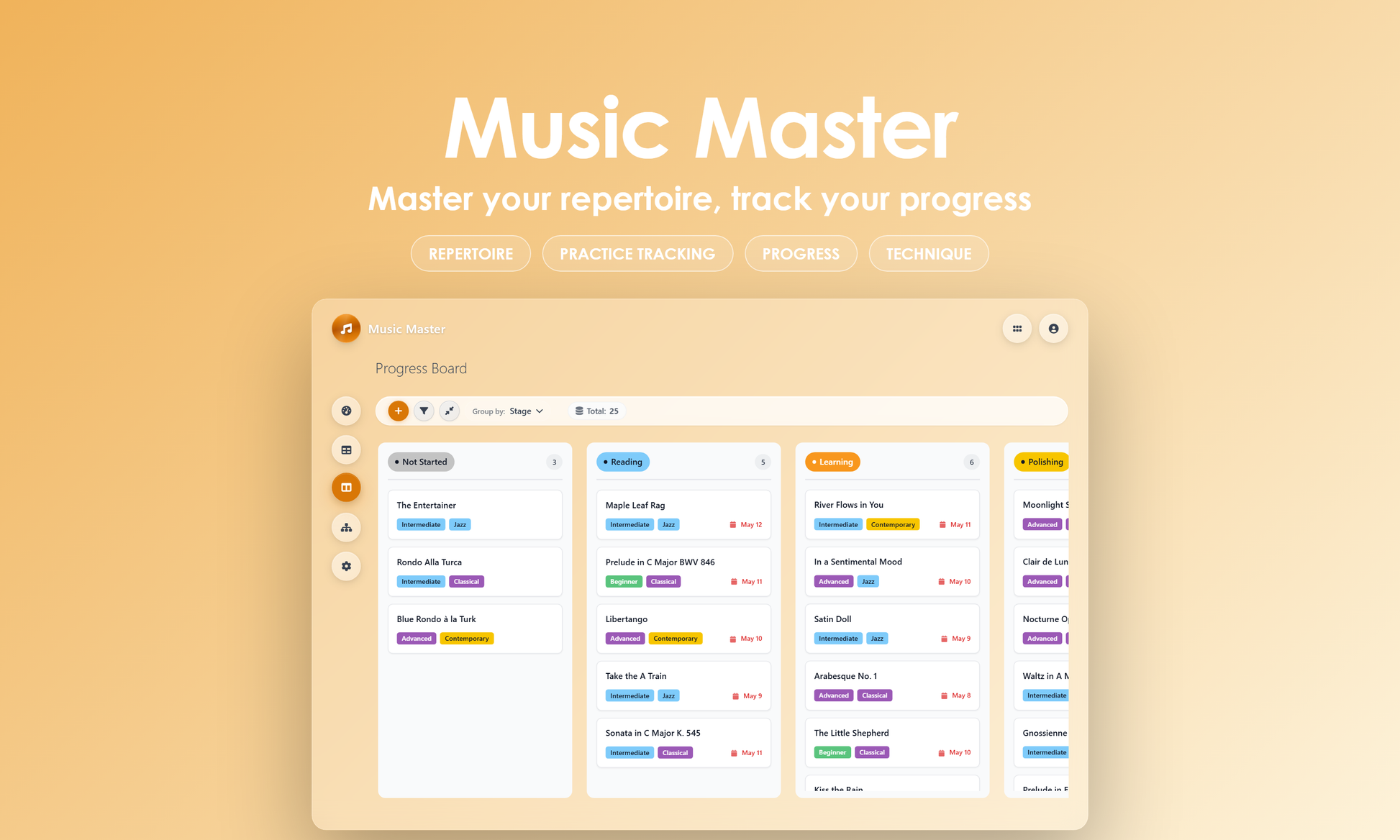
Task: Click the May 12 due date
Action: (x=751, y=525)
